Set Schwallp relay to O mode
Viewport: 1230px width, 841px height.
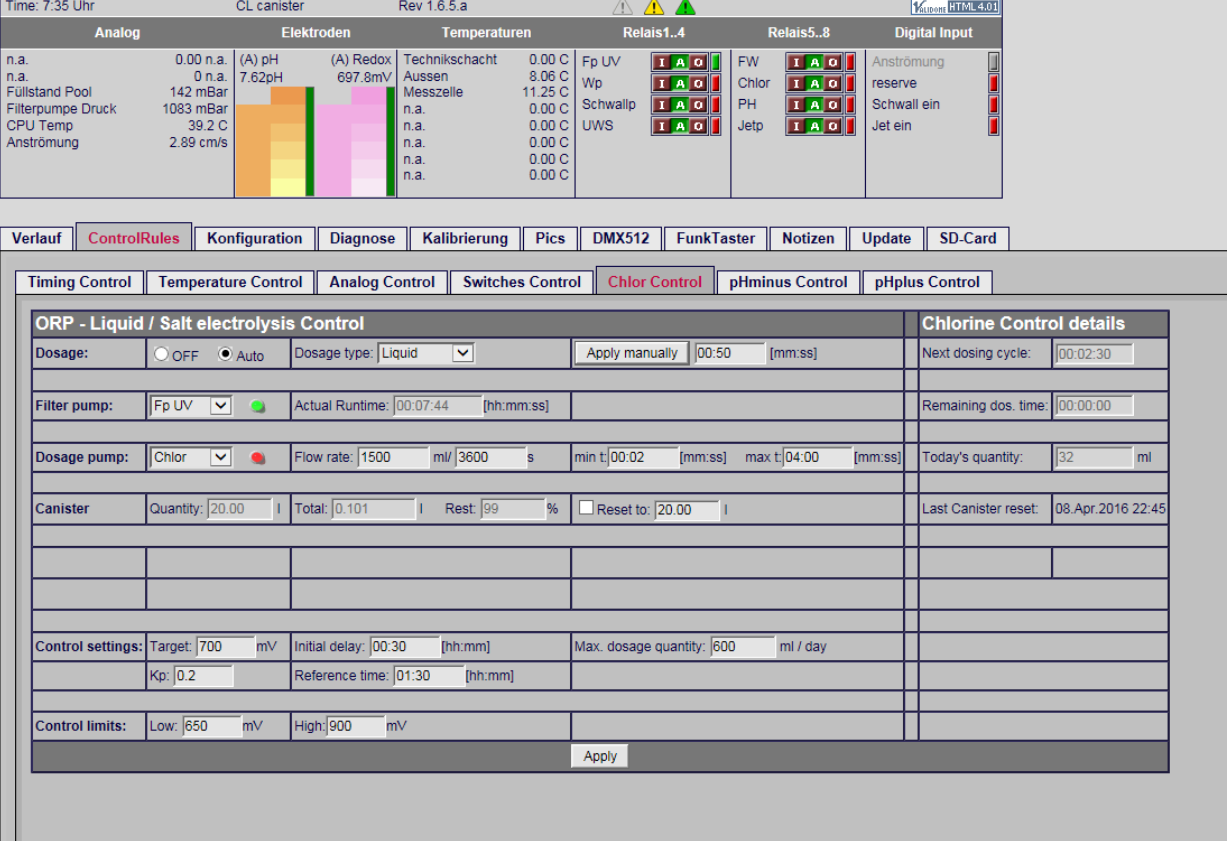[x=698, y=104]
